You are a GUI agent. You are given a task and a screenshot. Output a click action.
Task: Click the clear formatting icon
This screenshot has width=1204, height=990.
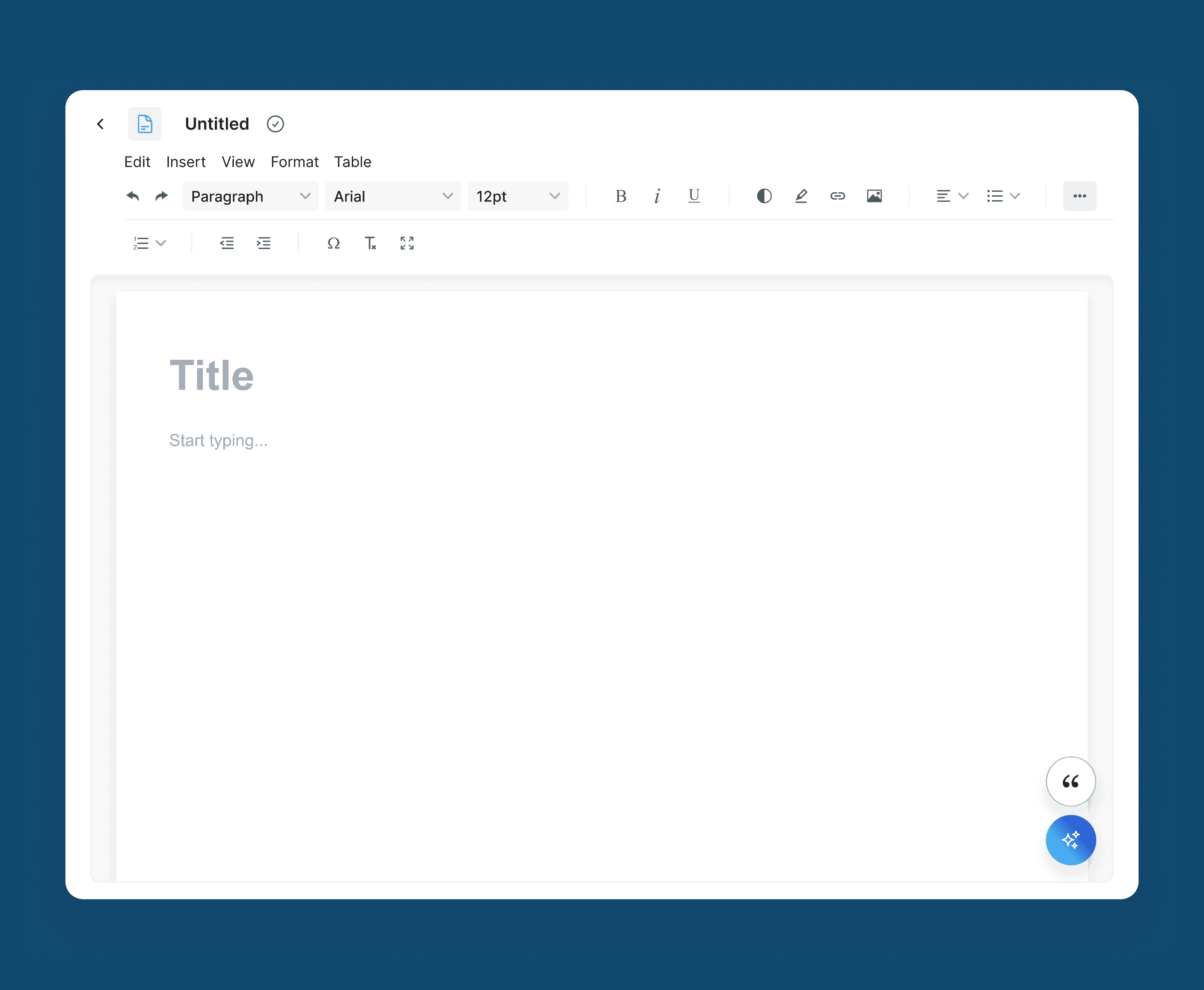click(370, 244)
